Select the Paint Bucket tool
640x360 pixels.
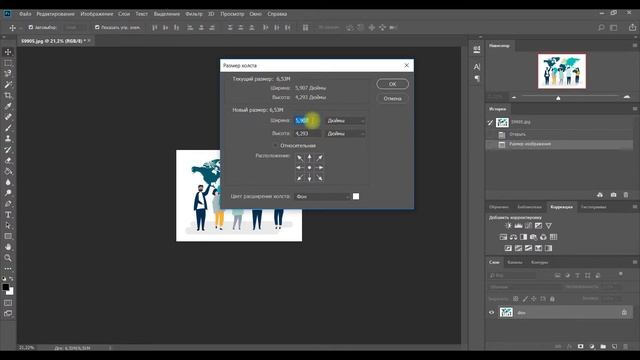coord(8,171)
